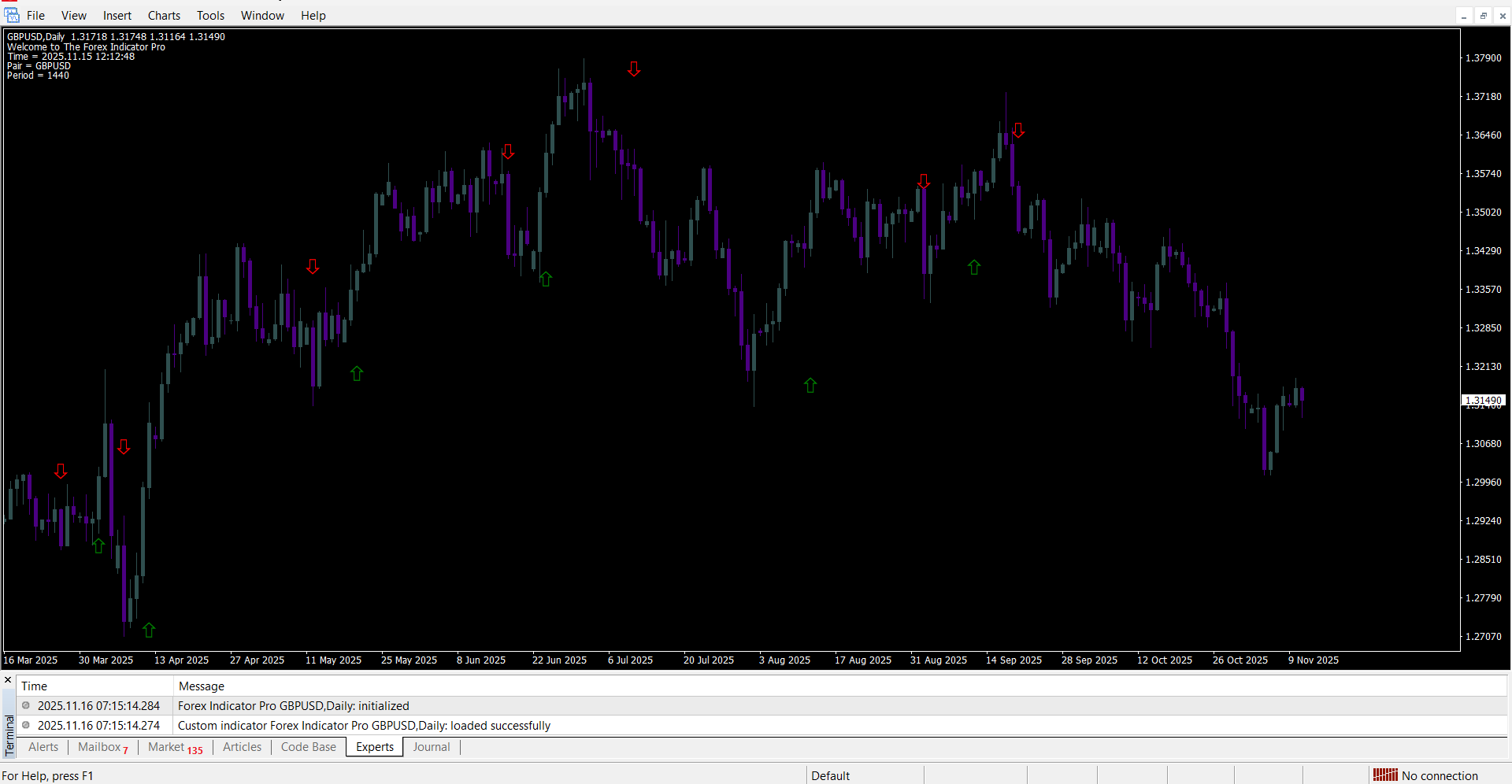Click the red sell arrow near mid-September 2025 peak

1018,131
